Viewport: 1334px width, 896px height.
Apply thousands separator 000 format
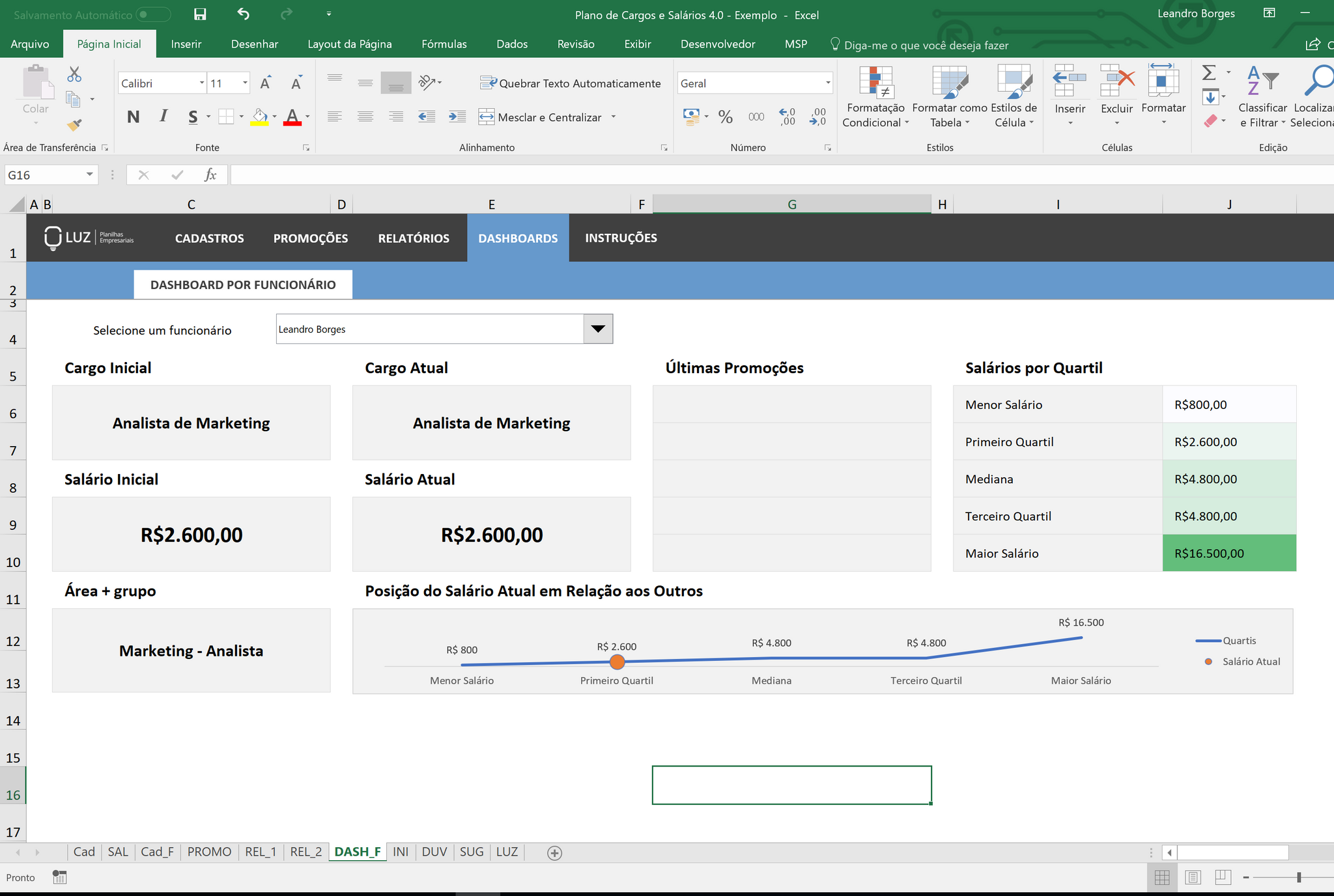(x=756, y=117)
